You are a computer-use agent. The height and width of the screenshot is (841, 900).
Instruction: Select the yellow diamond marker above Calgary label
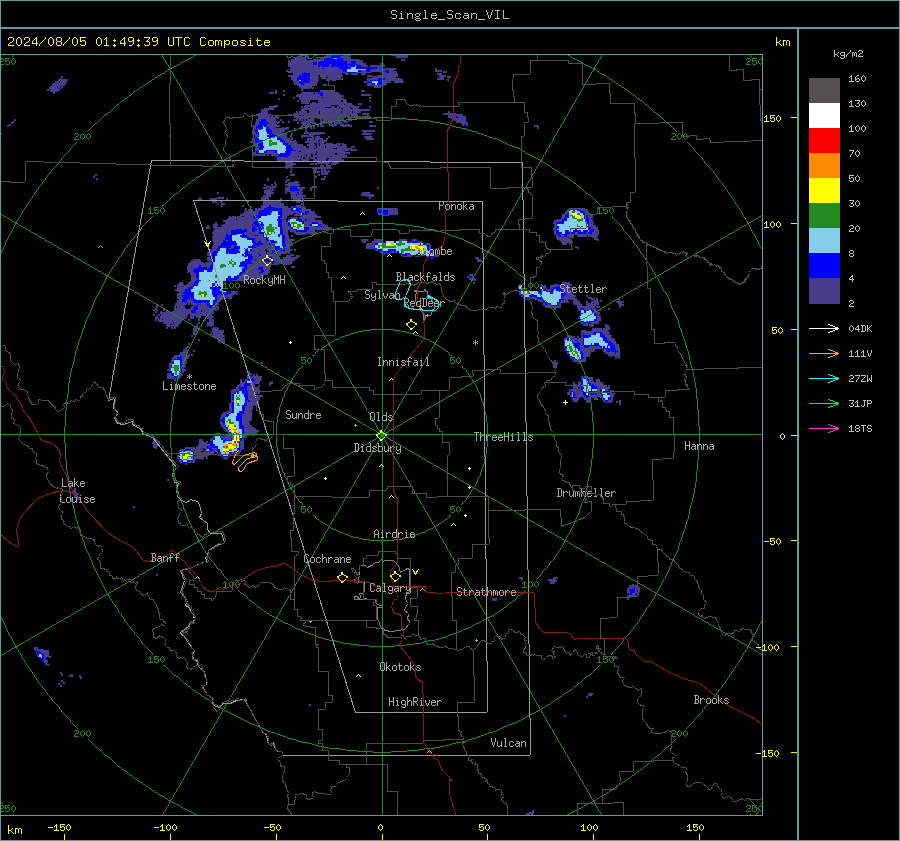395,576
